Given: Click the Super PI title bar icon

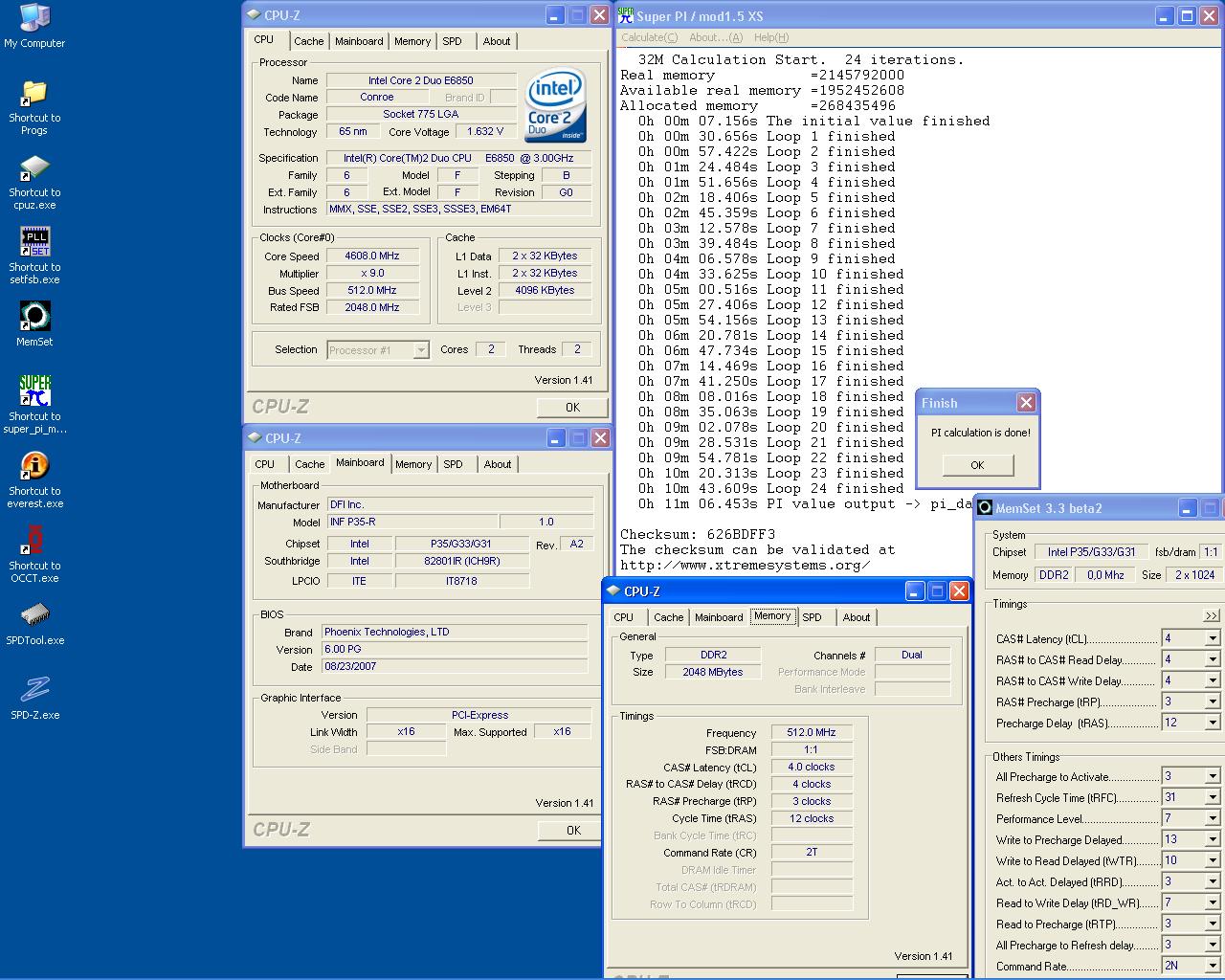Looking at the screenshot, I should coord(626,15).
